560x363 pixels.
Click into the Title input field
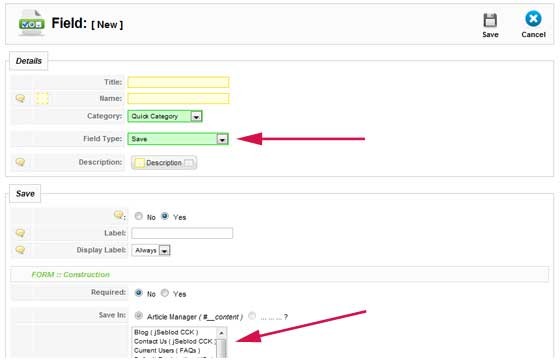click(178, 82)
